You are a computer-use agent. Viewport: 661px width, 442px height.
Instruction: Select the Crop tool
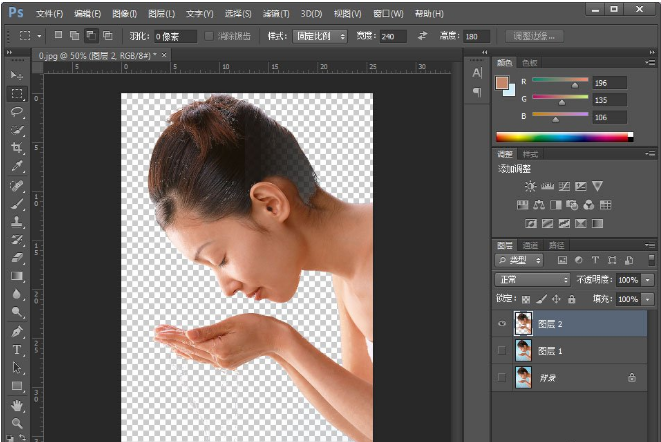click(17, 148)
